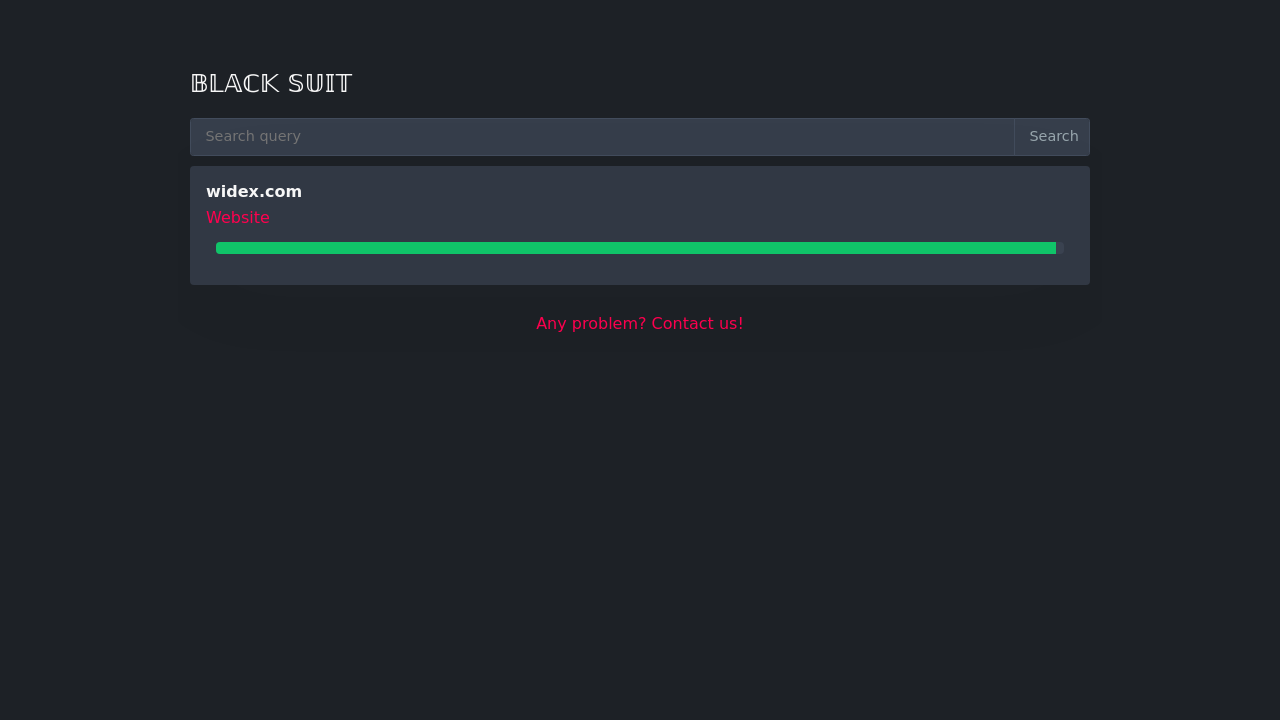Click the 'Search query' placeholder text
Image resolution: width=1280 pixels, height=720 pixels.
(253, 137)
